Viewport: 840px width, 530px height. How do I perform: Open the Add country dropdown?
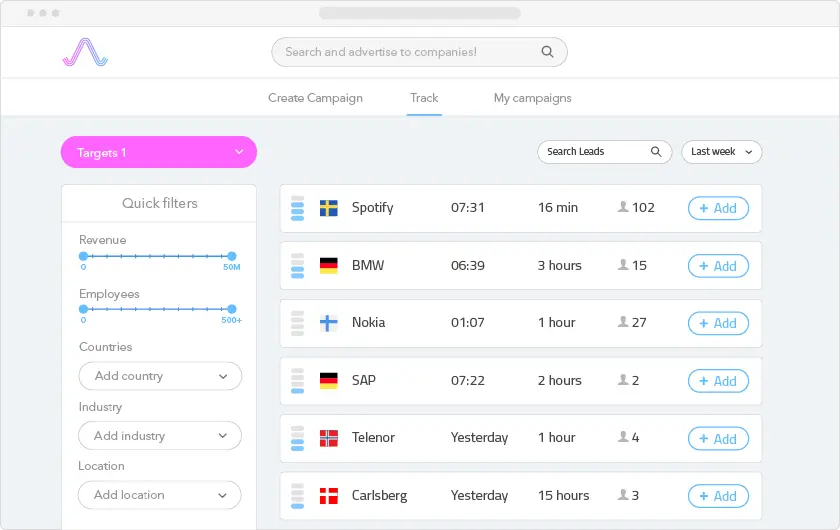[160, 376]
